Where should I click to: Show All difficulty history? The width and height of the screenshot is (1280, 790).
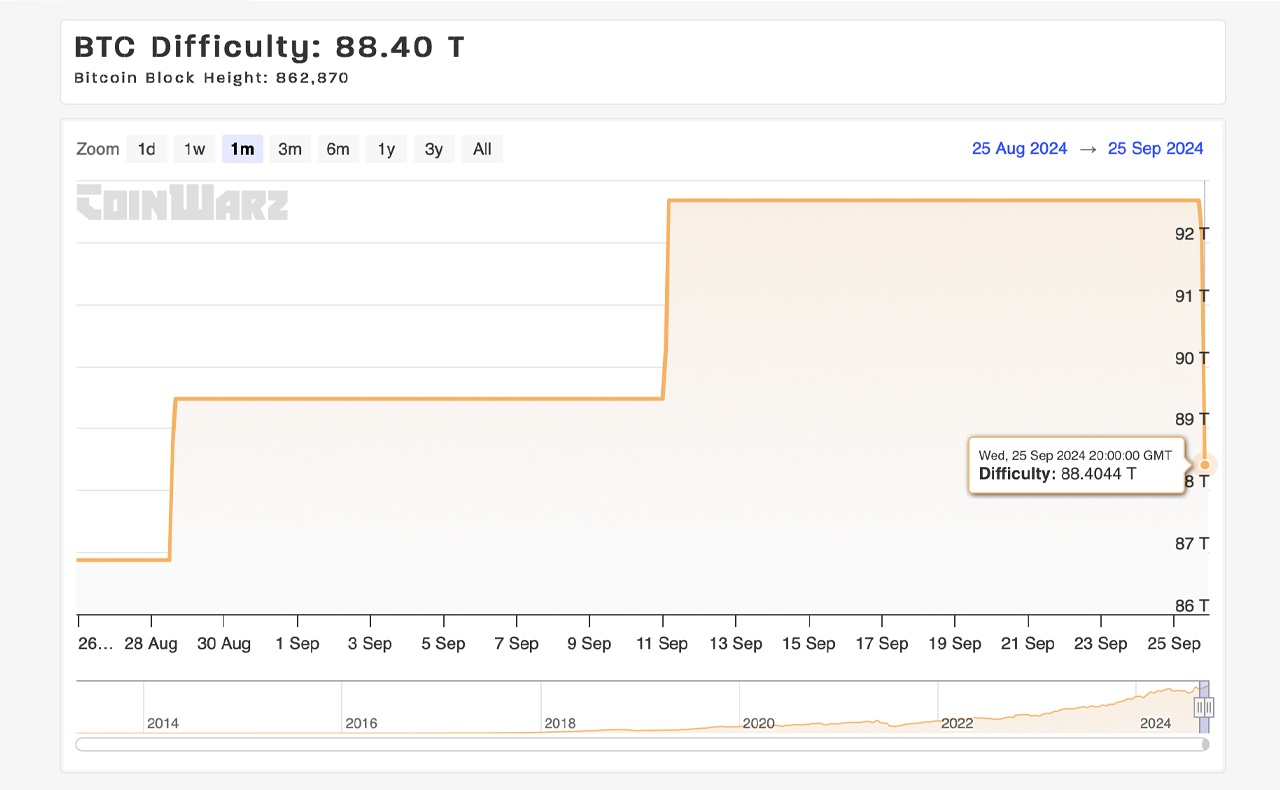pos(482,149)
